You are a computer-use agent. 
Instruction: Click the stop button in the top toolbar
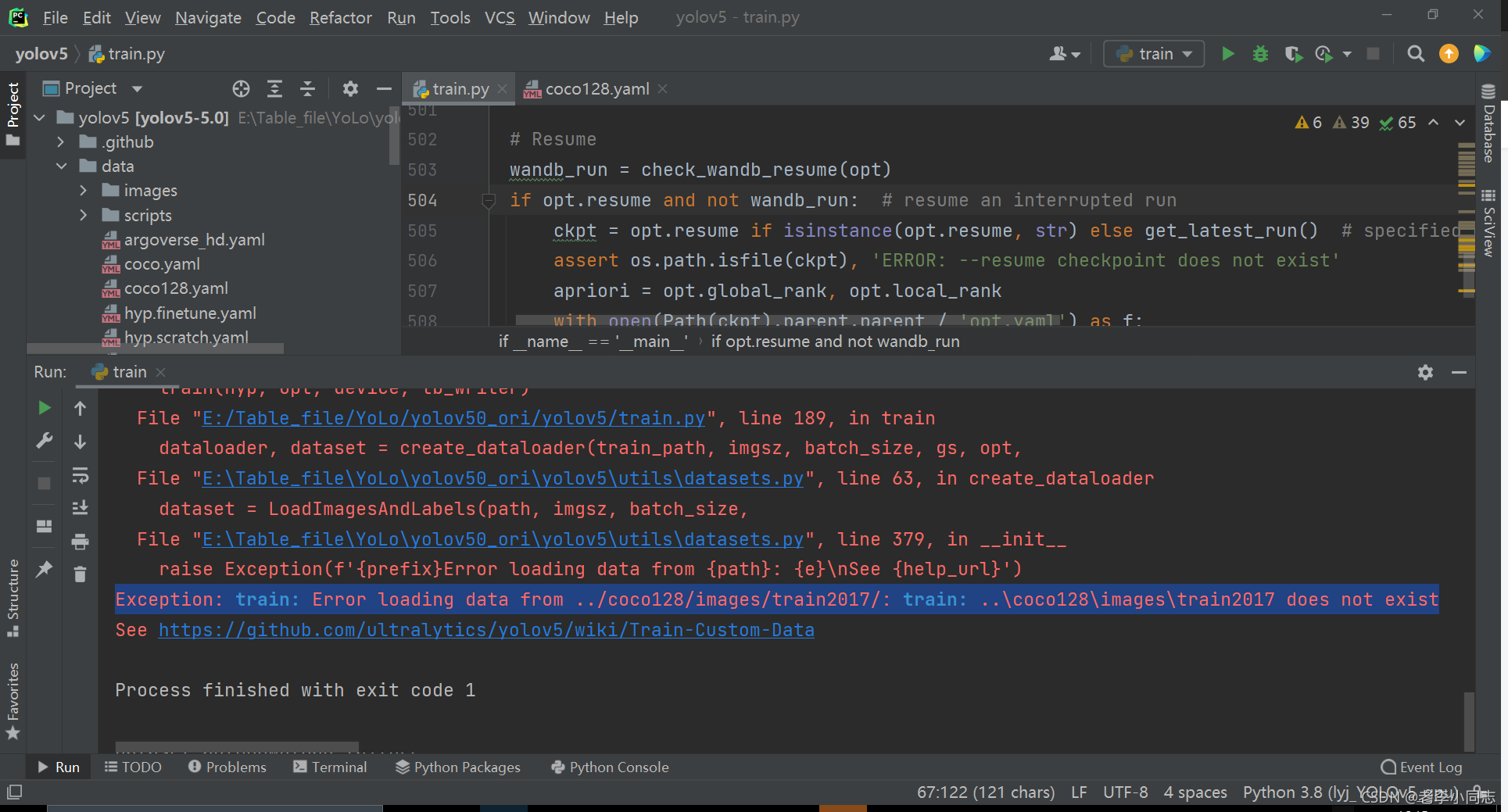(1373, 54)
